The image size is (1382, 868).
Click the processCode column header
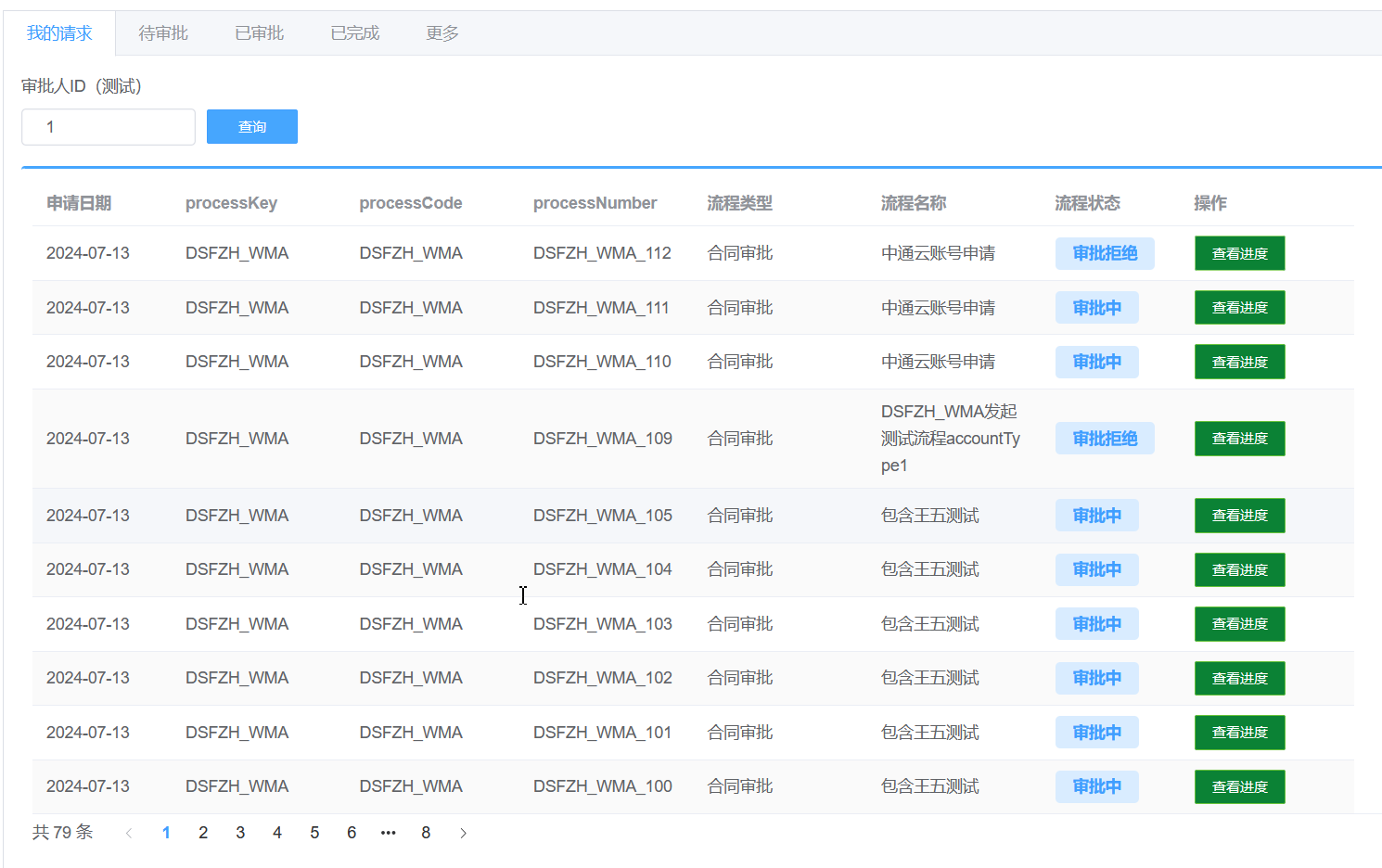411,203
